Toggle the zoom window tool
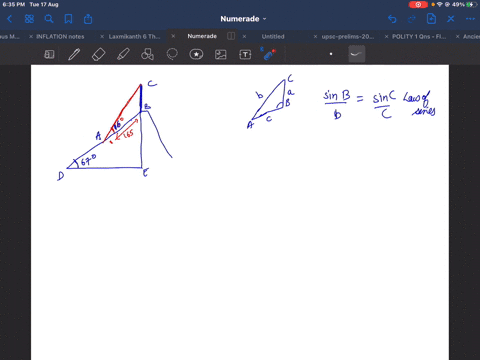Screen dimensions: 480x360 coord(49,54)
